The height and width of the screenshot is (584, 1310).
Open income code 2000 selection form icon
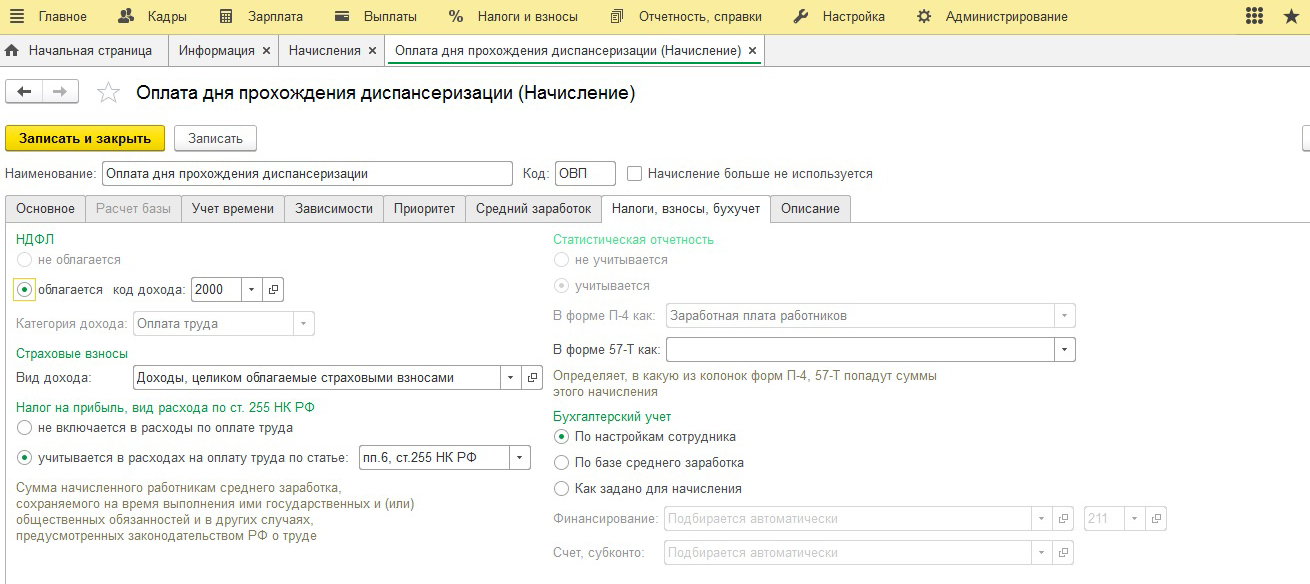(273, 290)
